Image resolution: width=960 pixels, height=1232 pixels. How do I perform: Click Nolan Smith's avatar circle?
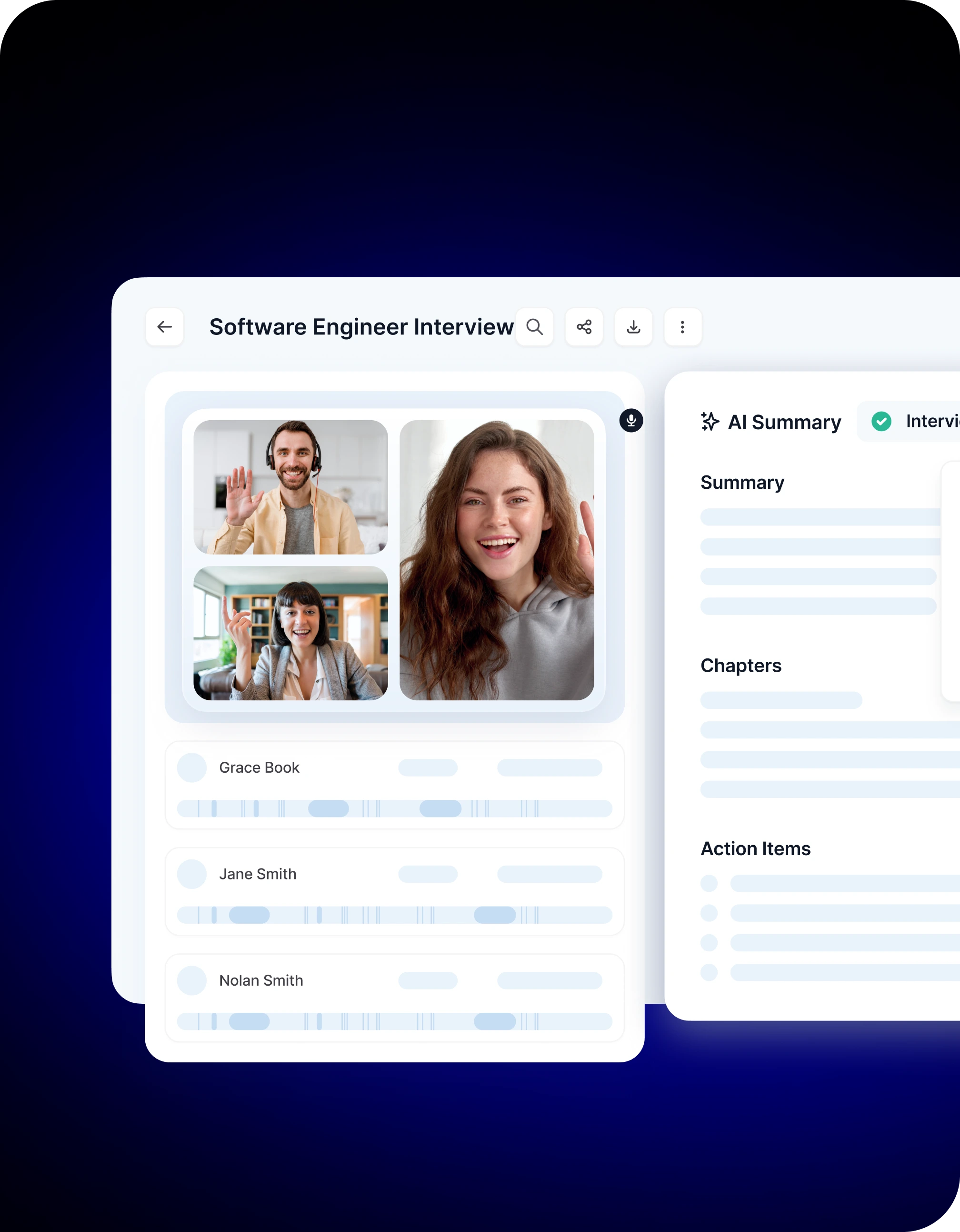(x=191, y=980)
